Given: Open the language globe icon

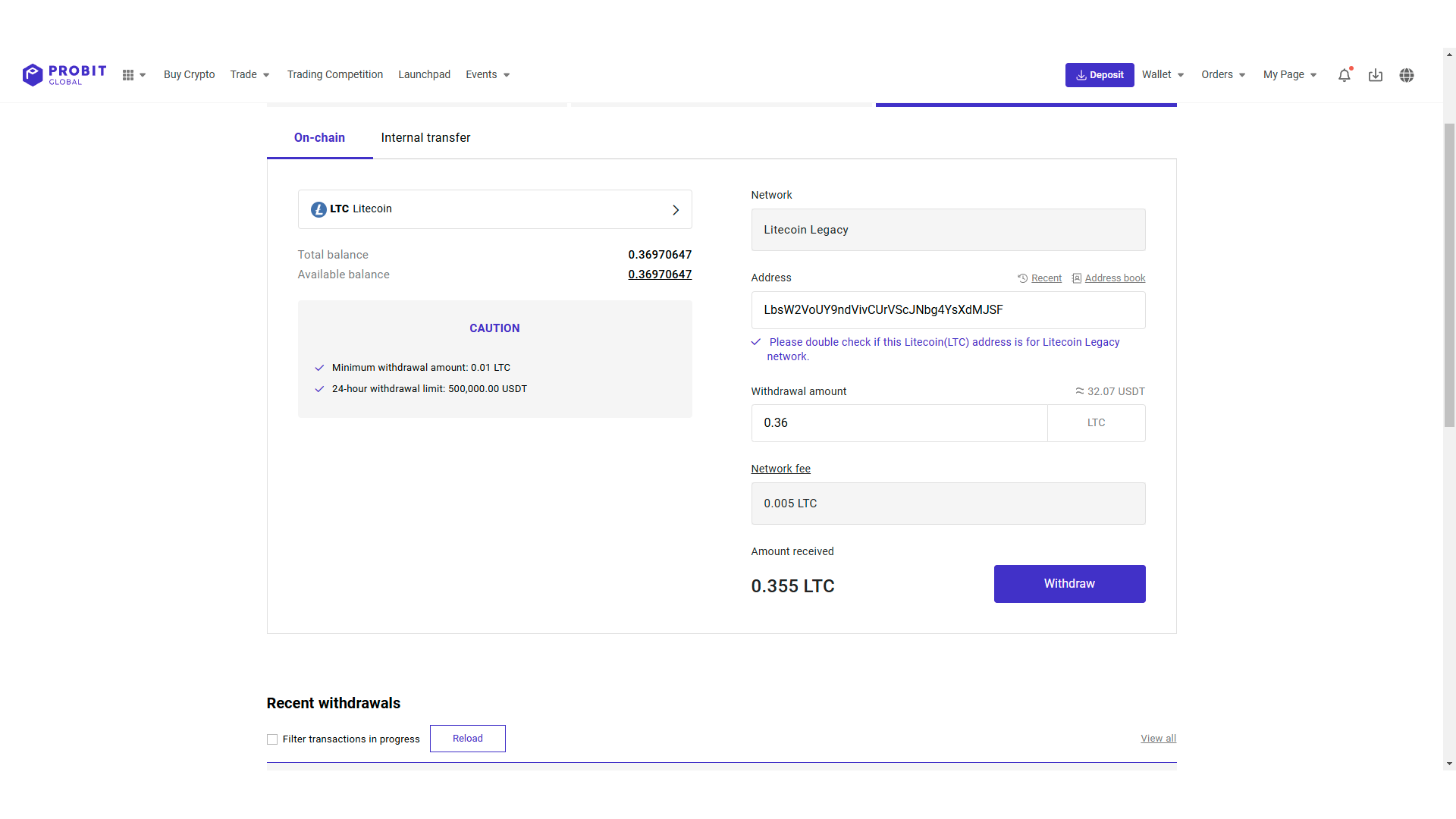Looking at the screenshot, I should (x=1407, y=75).
